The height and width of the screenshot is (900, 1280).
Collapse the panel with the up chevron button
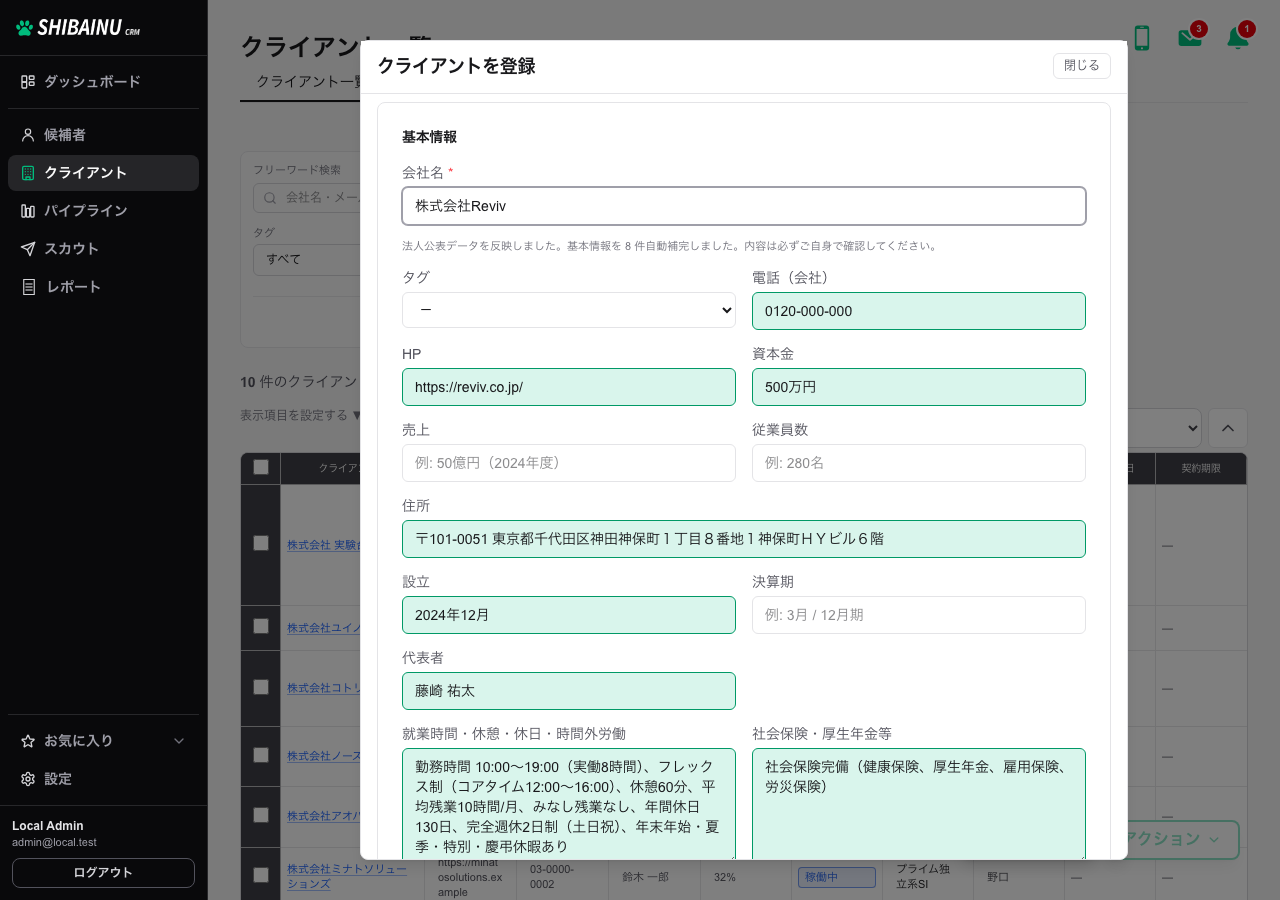[x=1228, y=428]
